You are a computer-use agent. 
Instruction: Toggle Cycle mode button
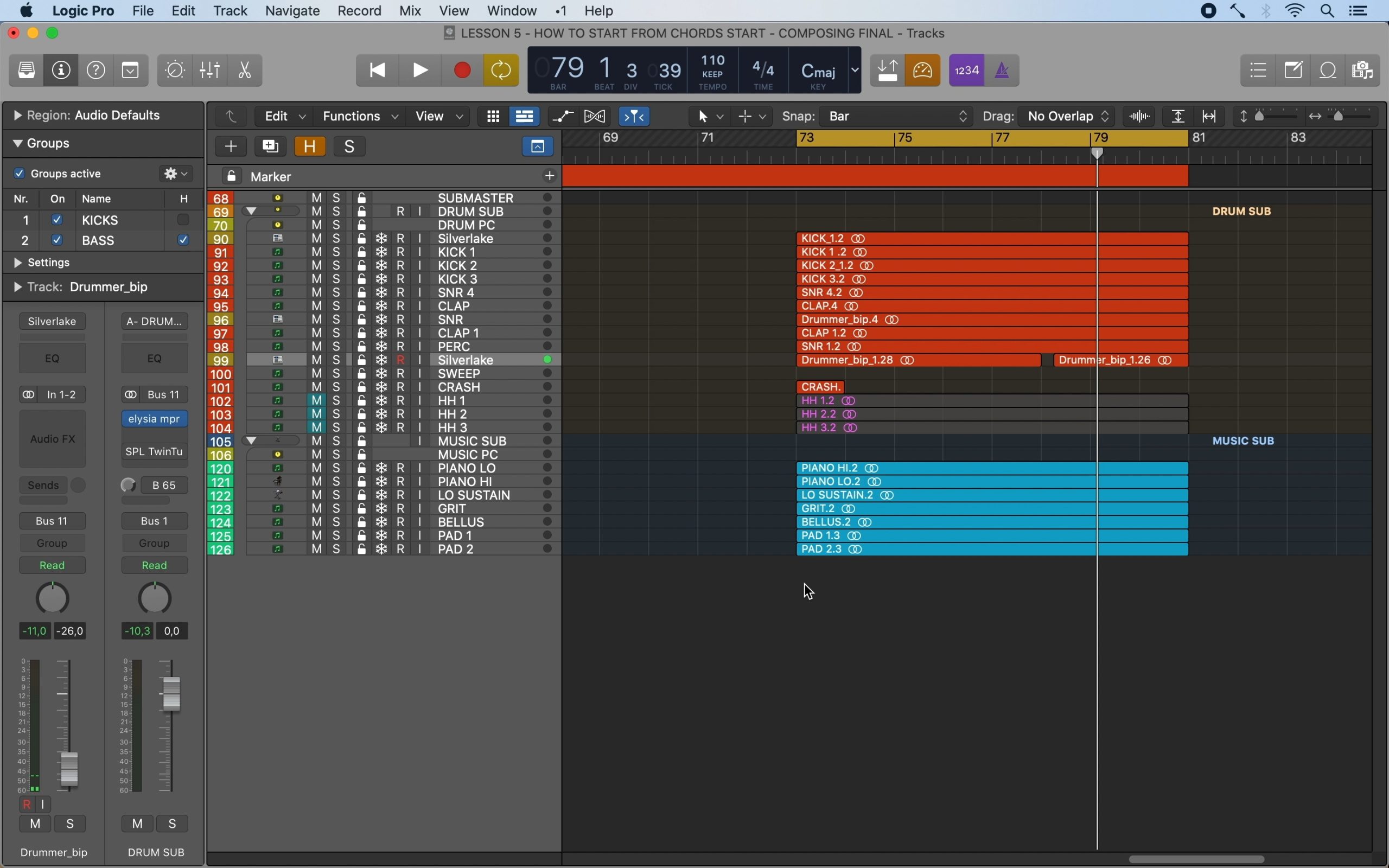tap(501, 70)
